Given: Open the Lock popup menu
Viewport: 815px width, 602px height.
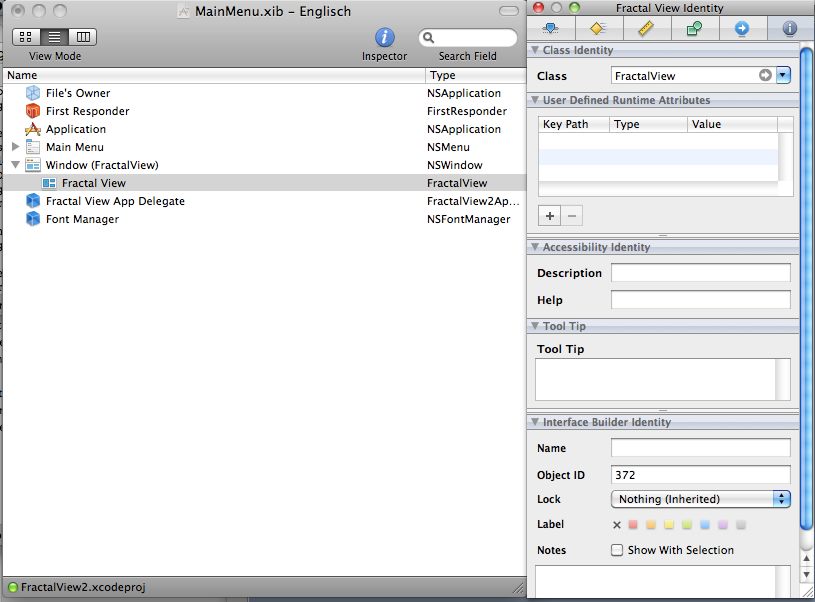Looking at the screenshot, I should coord(700,499).
